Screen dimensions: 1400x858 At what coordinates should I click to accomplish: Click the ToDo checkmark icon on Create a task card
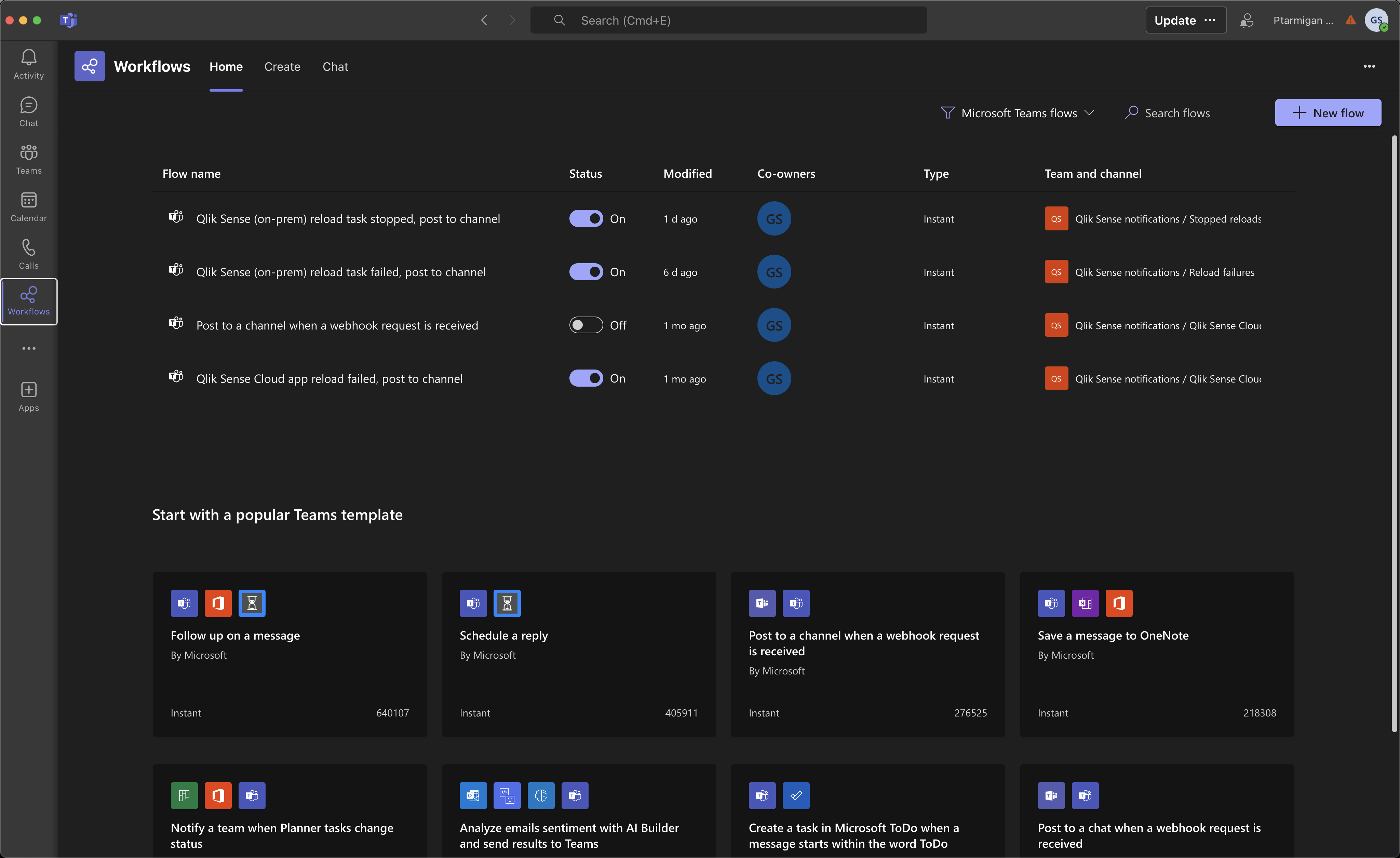[x=796, y=795]
